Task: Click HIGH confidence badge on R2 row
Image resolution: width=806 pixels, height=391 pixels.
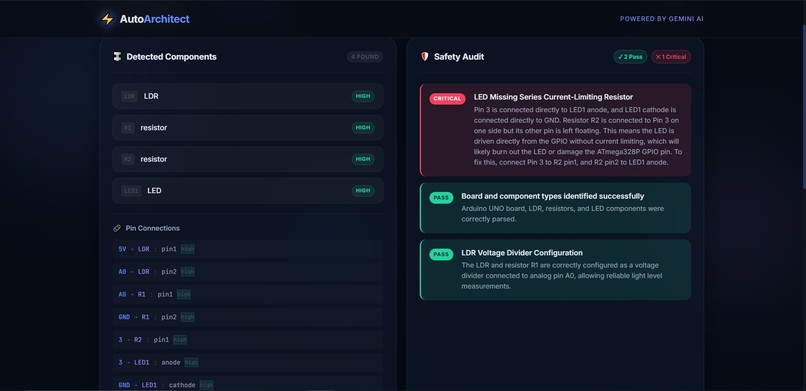Action: 363,159
